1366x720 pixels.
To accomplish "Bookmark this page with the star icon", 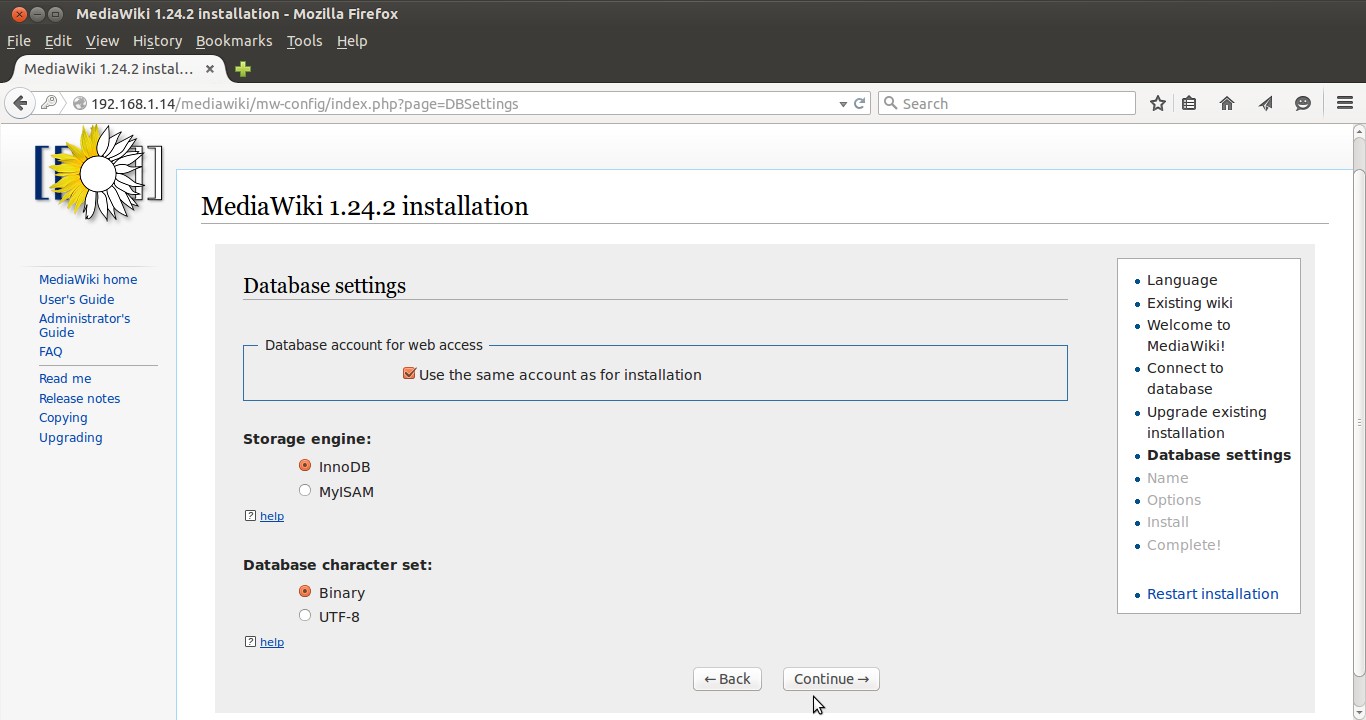I will point(1157,103).
